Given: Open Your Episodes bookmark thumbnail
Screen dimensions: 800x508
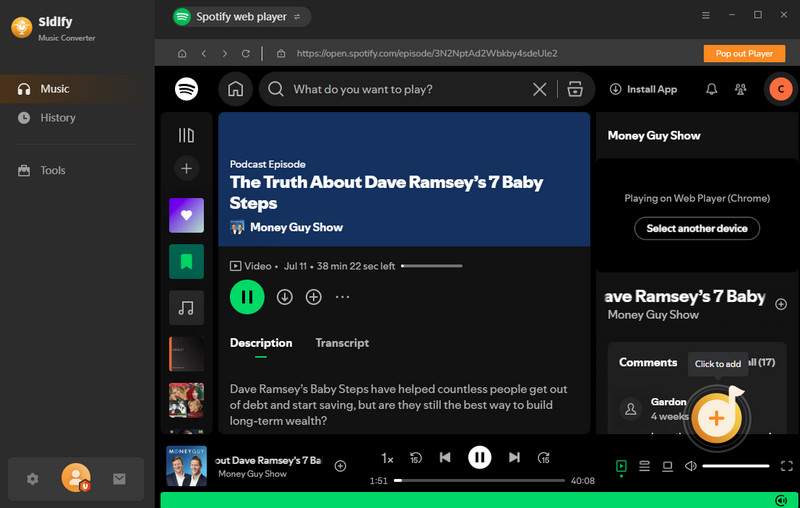Looking at the screenshot, I should (x=186, y=262).
